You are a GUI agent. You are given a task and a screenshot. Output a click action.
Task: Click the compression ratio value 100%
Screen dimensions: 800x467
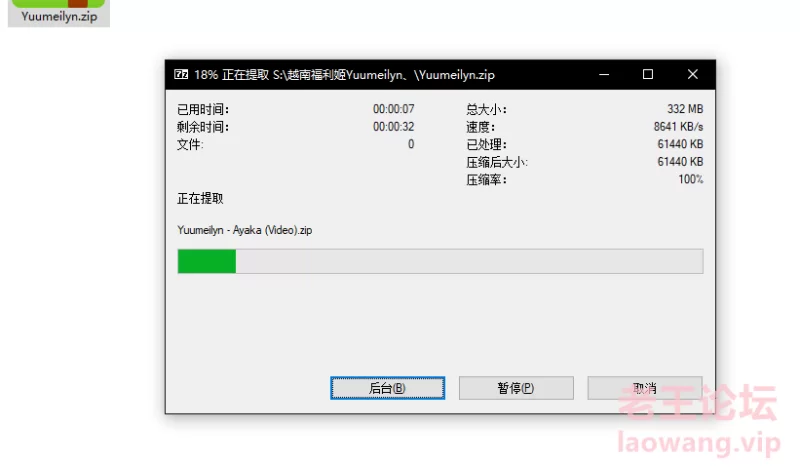[691, 179]
